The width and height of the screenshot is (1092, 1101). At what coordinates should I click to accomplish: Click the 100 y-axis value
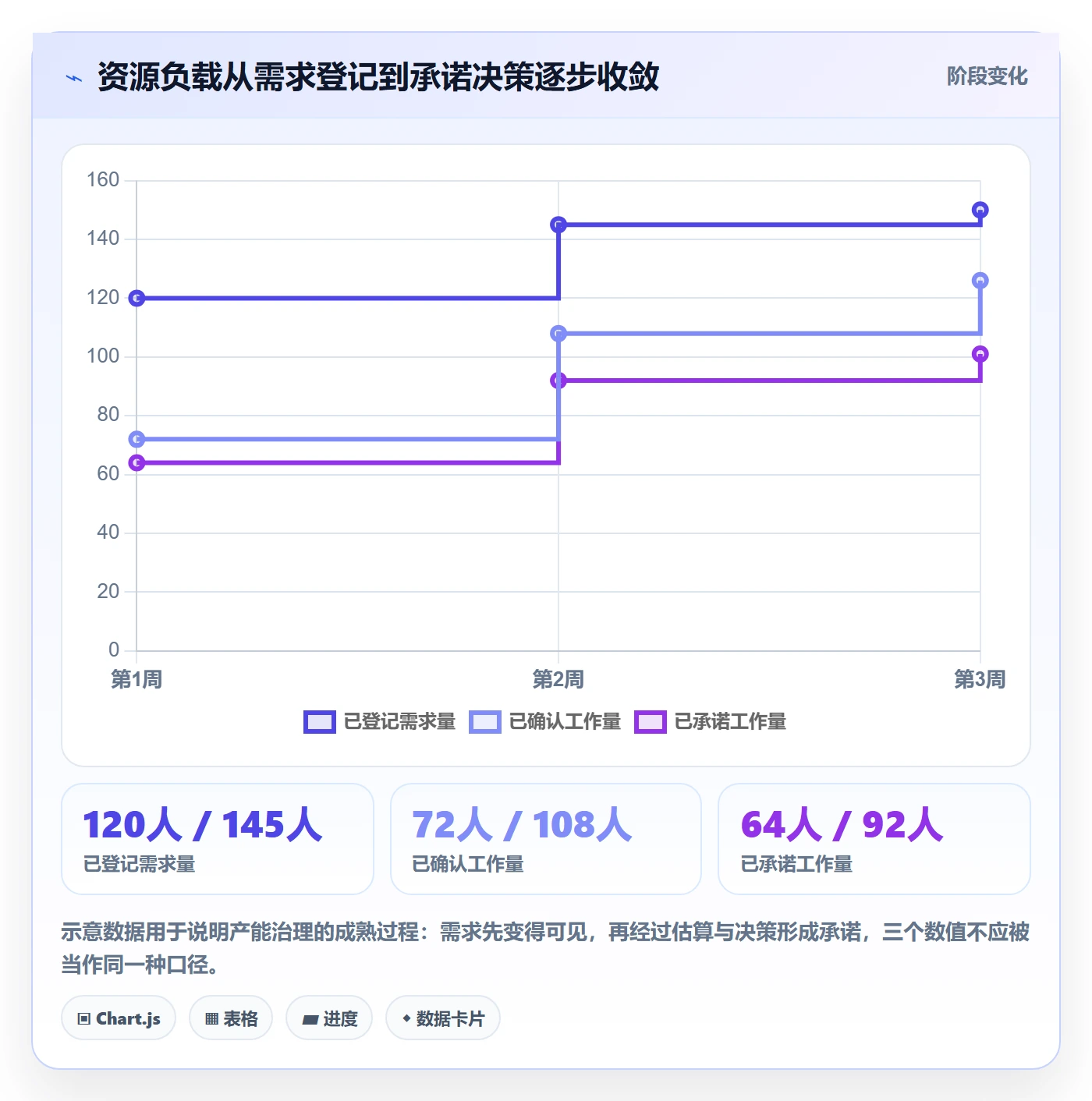(103, 356)
